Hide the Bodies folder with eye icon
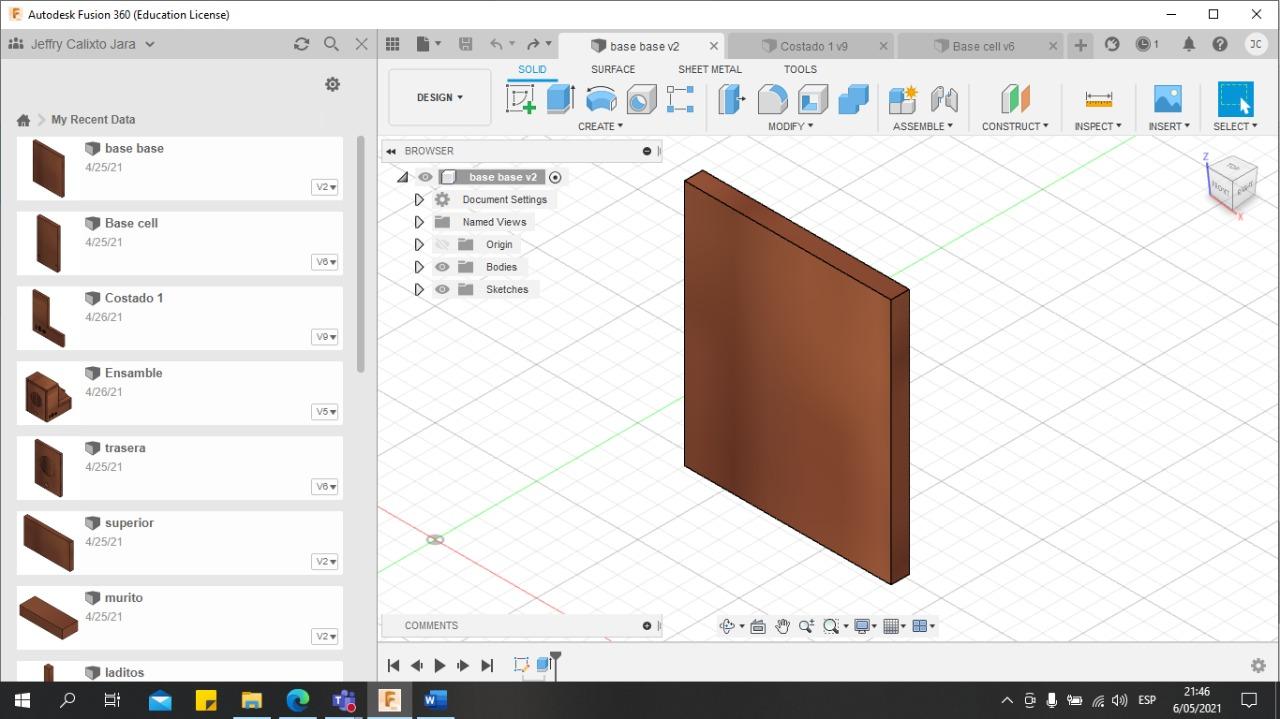The height and width of the screenshot is (719, 1280). click(x=442, y=267)
